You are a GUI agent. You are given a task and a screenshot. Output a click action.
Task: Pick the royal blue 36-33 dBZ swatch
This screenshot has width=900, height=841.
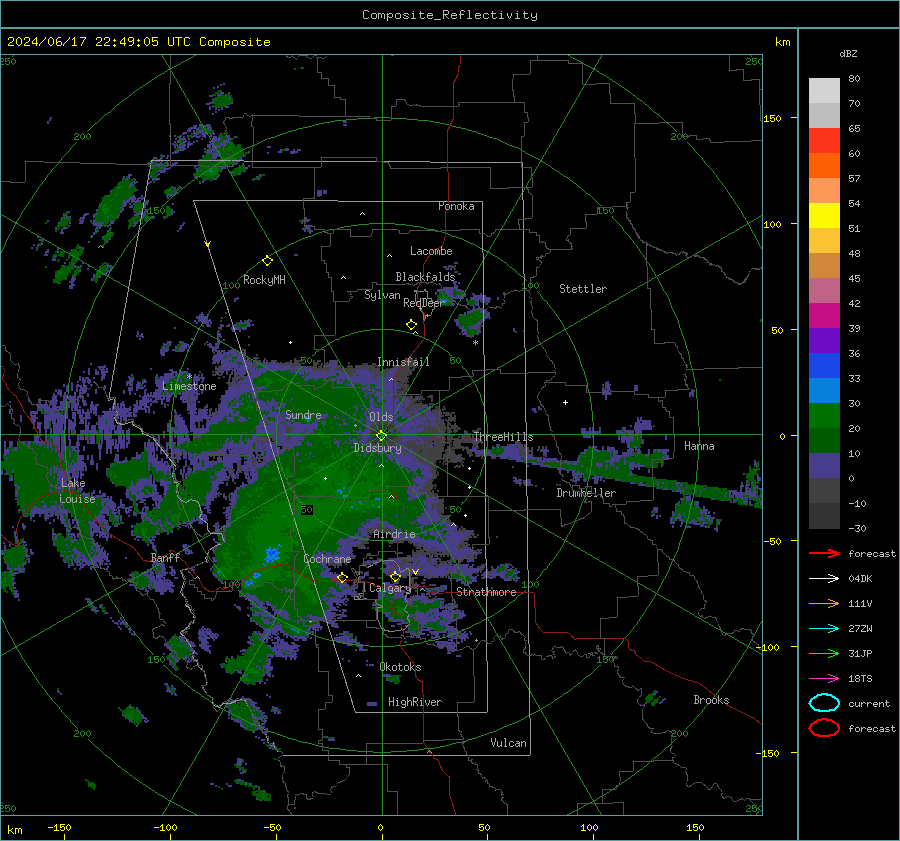point(824,366)
